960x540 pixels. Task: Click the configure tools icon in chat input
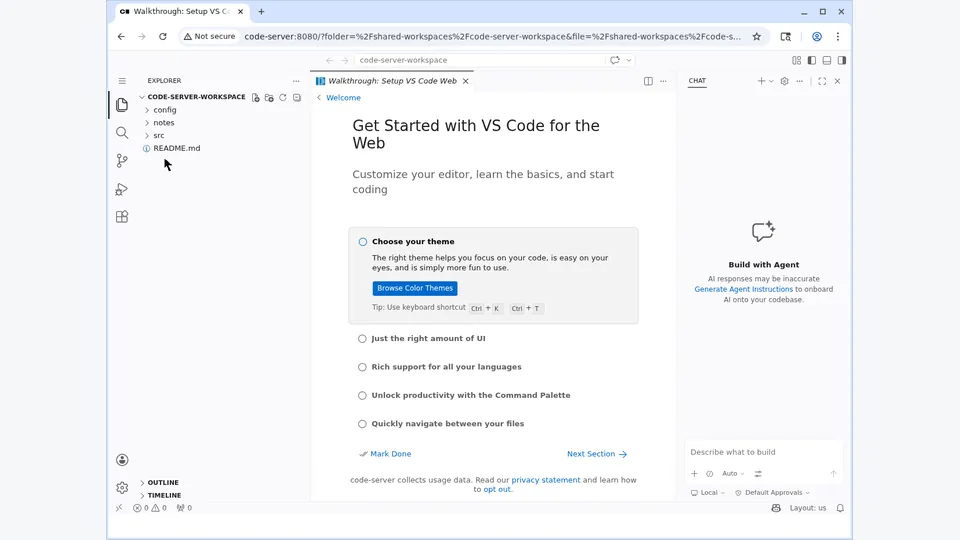point(758,473)
